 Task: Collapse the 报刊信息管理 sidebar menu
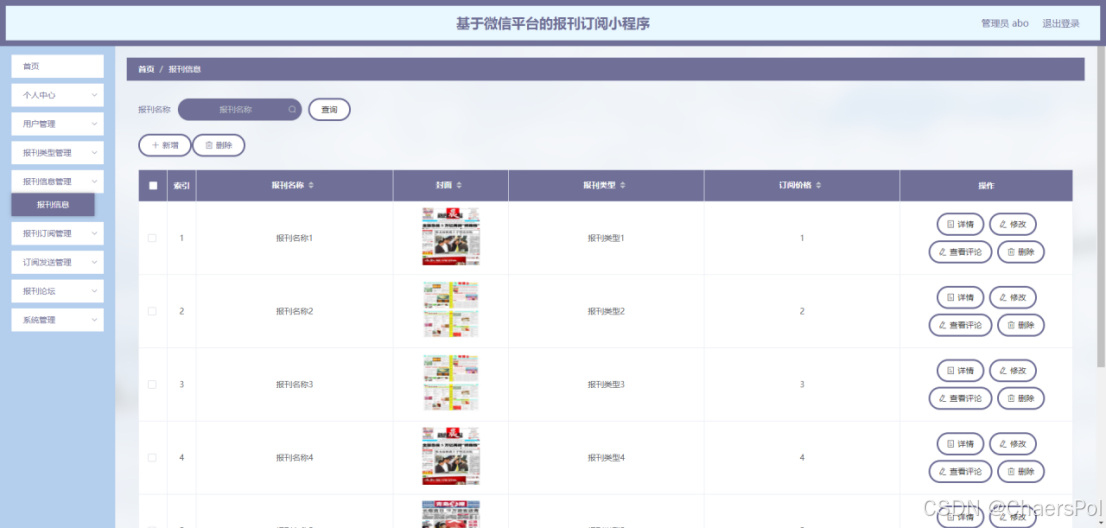(57, 181)
